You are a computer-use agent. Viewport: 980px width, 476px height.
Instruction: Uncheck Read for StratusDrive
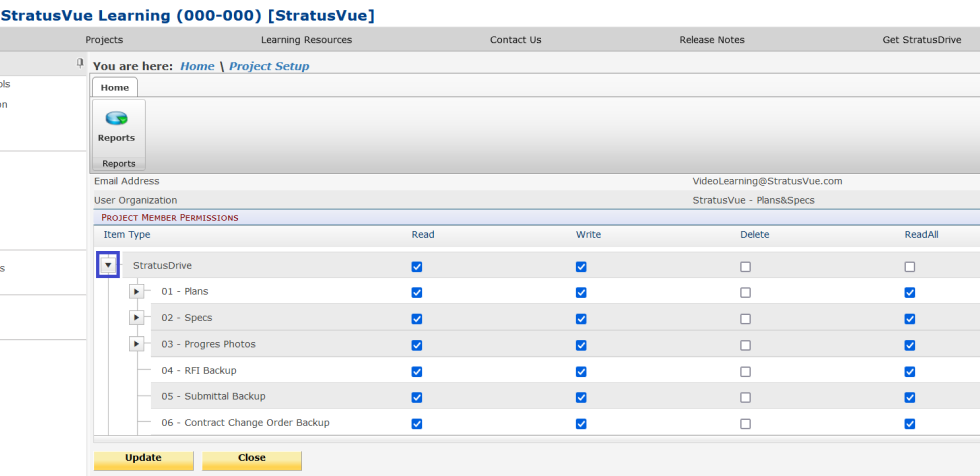(x=417, y=267)
